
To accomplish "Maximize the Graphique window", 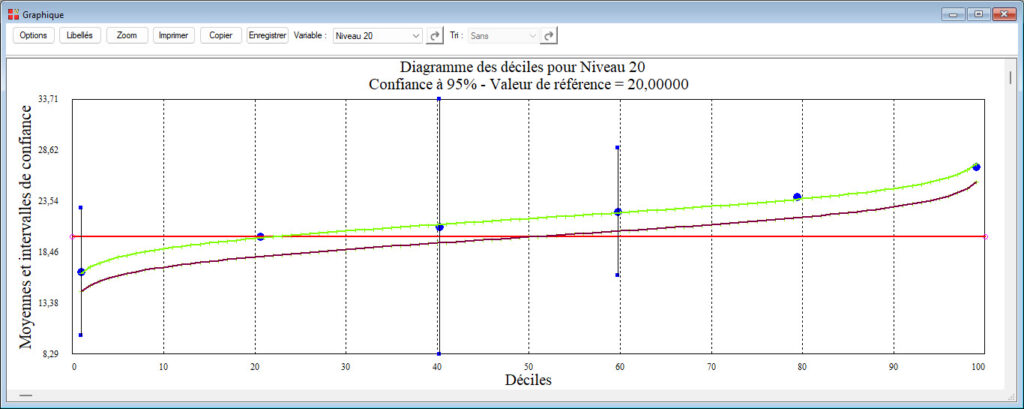I will tap(977, 14).
